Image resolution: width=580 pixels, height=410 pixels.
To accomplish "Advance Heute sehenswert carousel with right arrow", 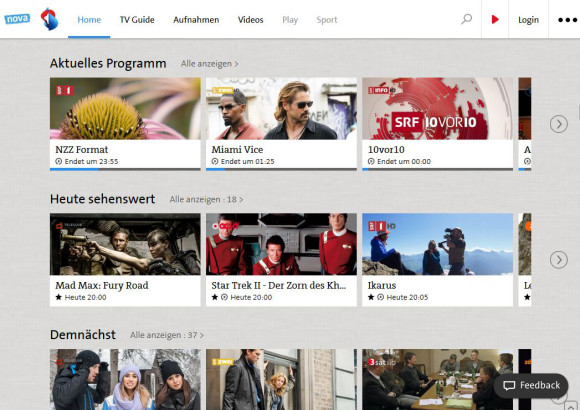I will (559, 260).
